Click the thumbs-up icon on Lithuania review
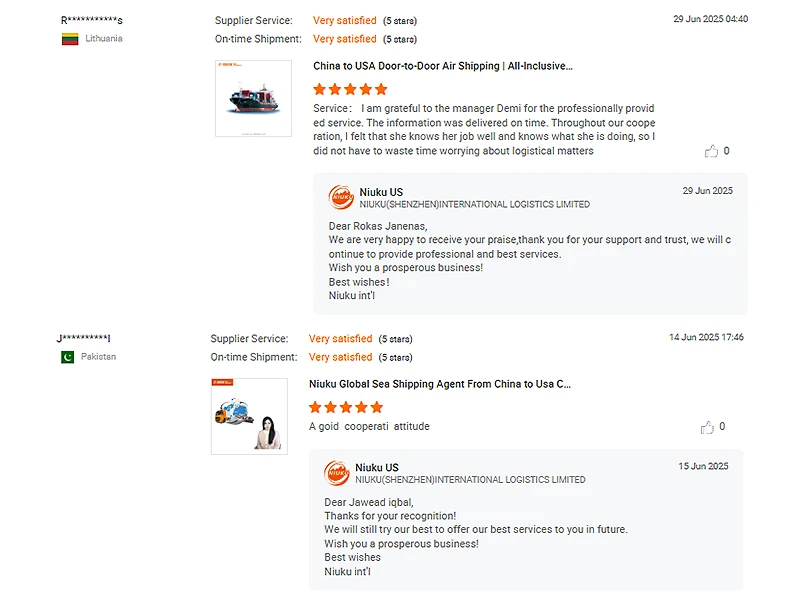 pyautogui.click(x=711, y=152)
